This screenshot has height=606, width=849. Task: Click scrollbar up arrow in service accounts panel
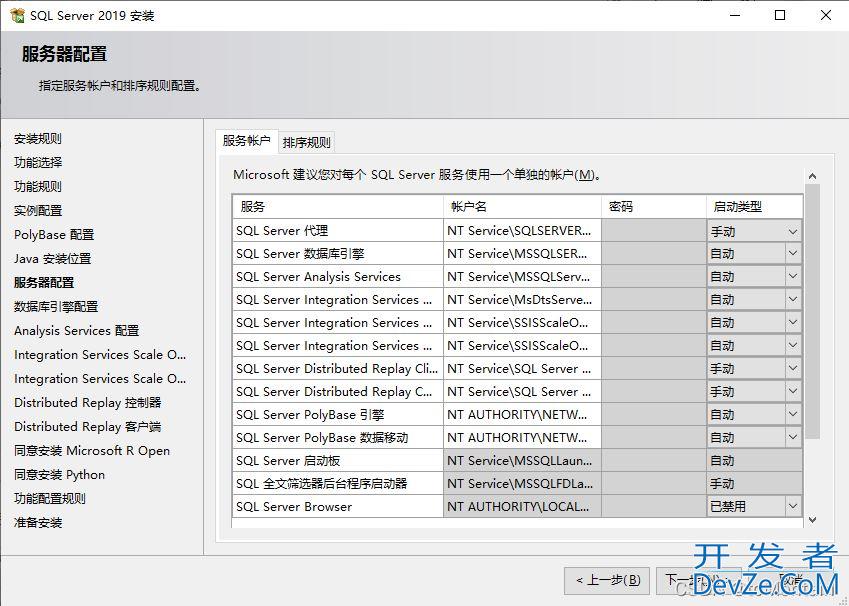pyautogui.click(x=812, y=176)
